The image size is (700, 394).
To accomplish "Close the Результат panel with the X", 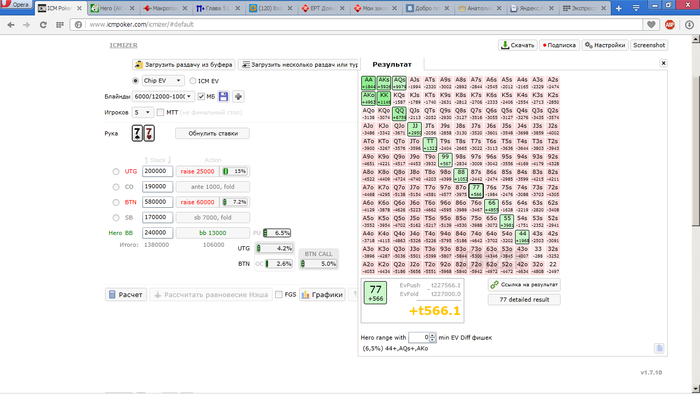I will tap(663, 63).
